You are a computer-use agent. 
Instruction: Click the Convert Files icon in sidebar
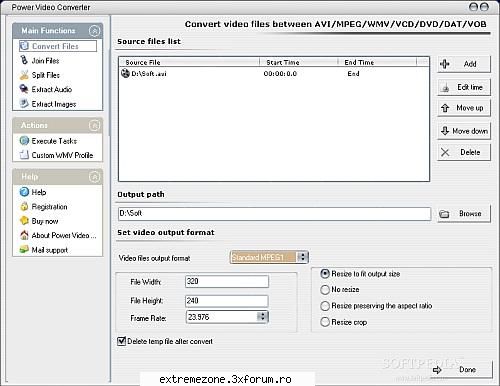point(24,46)
